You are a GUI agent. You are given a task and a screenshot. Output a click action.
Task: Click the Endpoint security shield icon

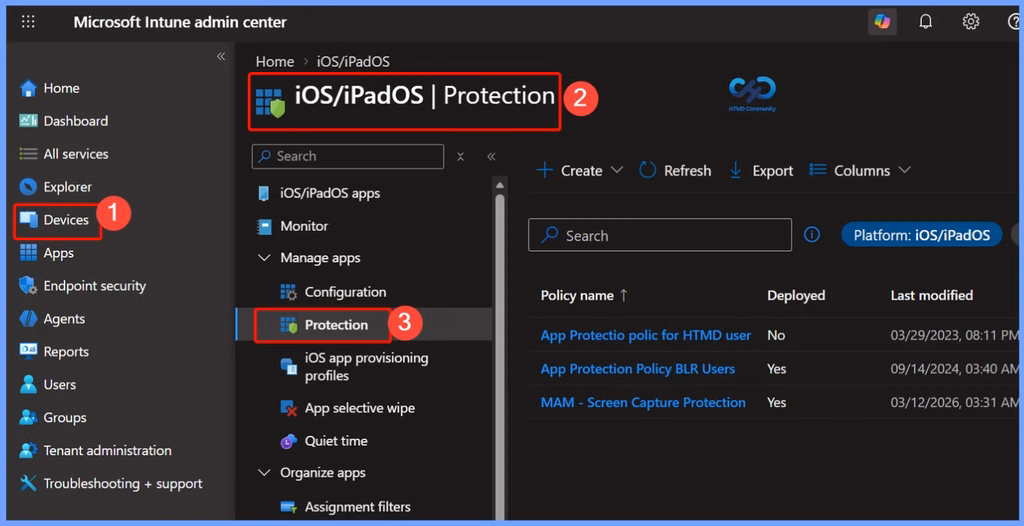coord(27,286)
